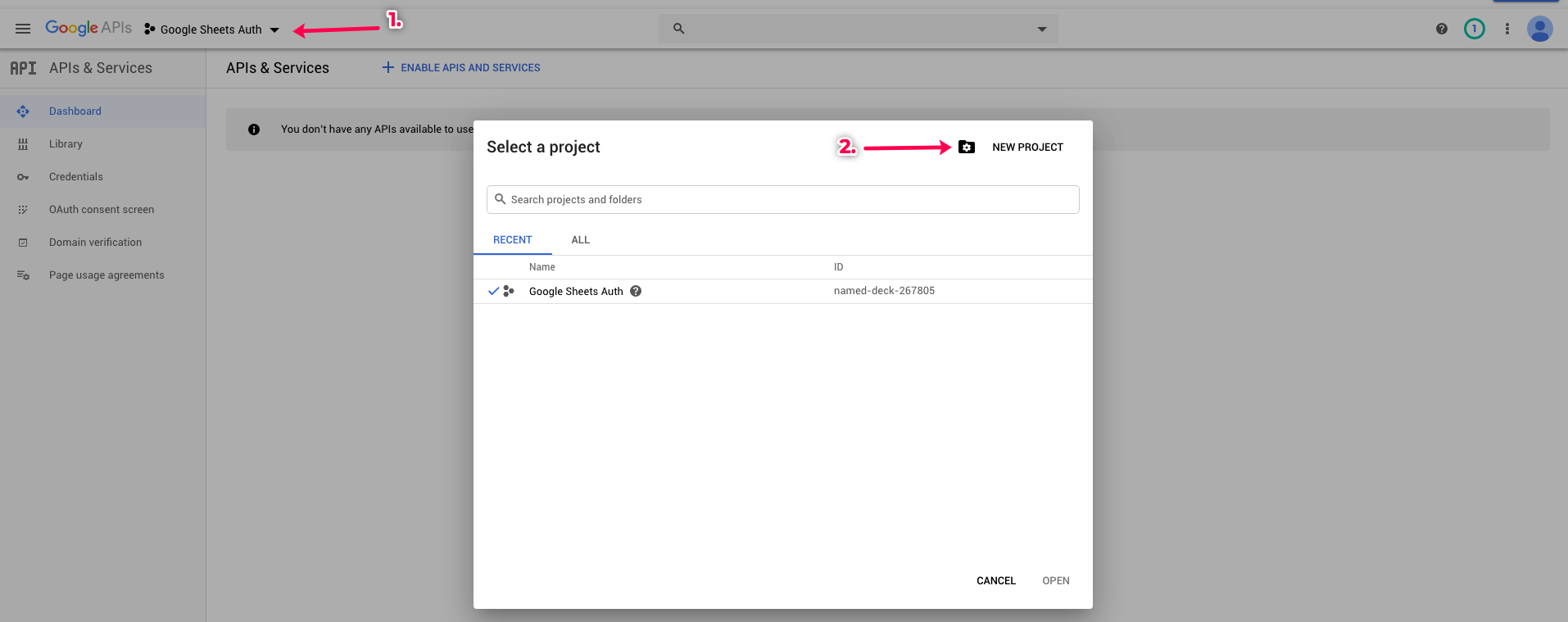Open the Google Sheets Auth project selector

(211, 30)
